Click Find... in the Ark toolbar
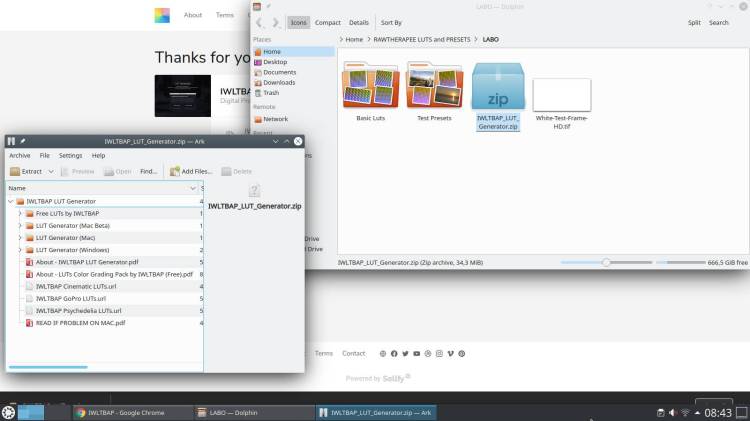 (x=148, y=171)
